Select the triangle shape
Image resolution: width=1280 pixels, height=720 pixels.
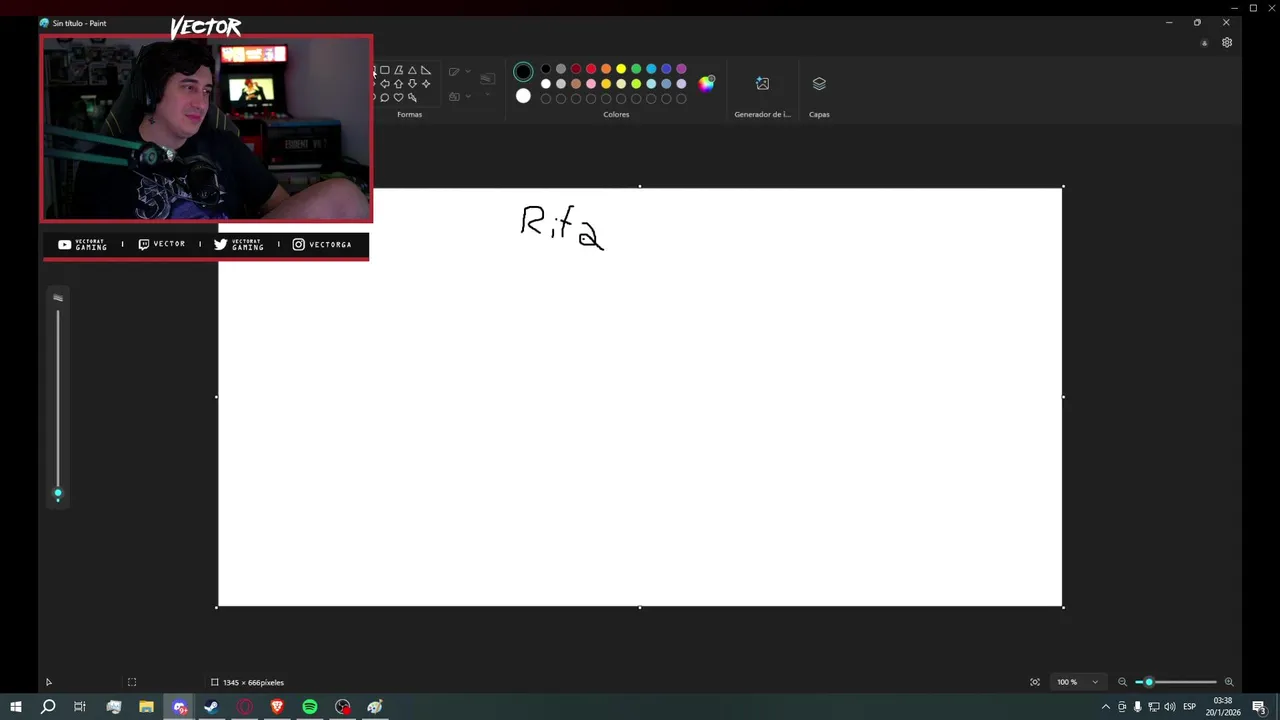(x=412, y=70)
